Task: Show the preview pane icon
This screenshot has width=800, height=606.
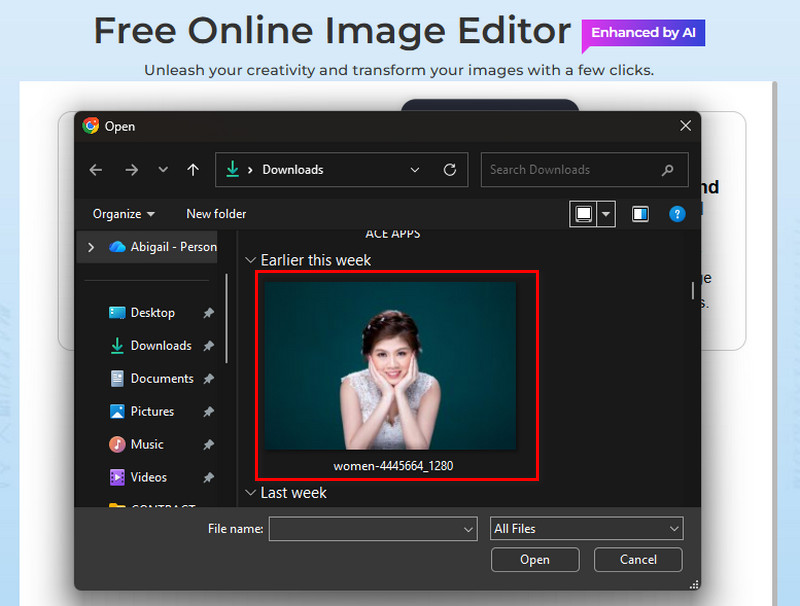Action: (640, 213)
